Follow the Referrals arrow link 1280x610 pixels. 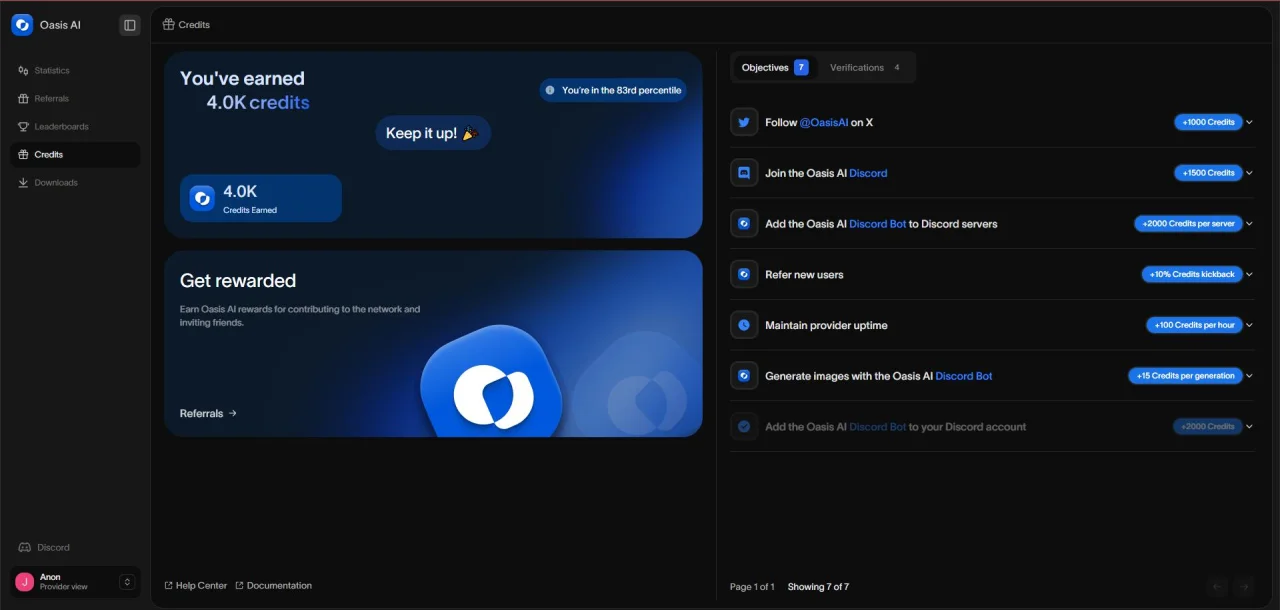[208, 413]
